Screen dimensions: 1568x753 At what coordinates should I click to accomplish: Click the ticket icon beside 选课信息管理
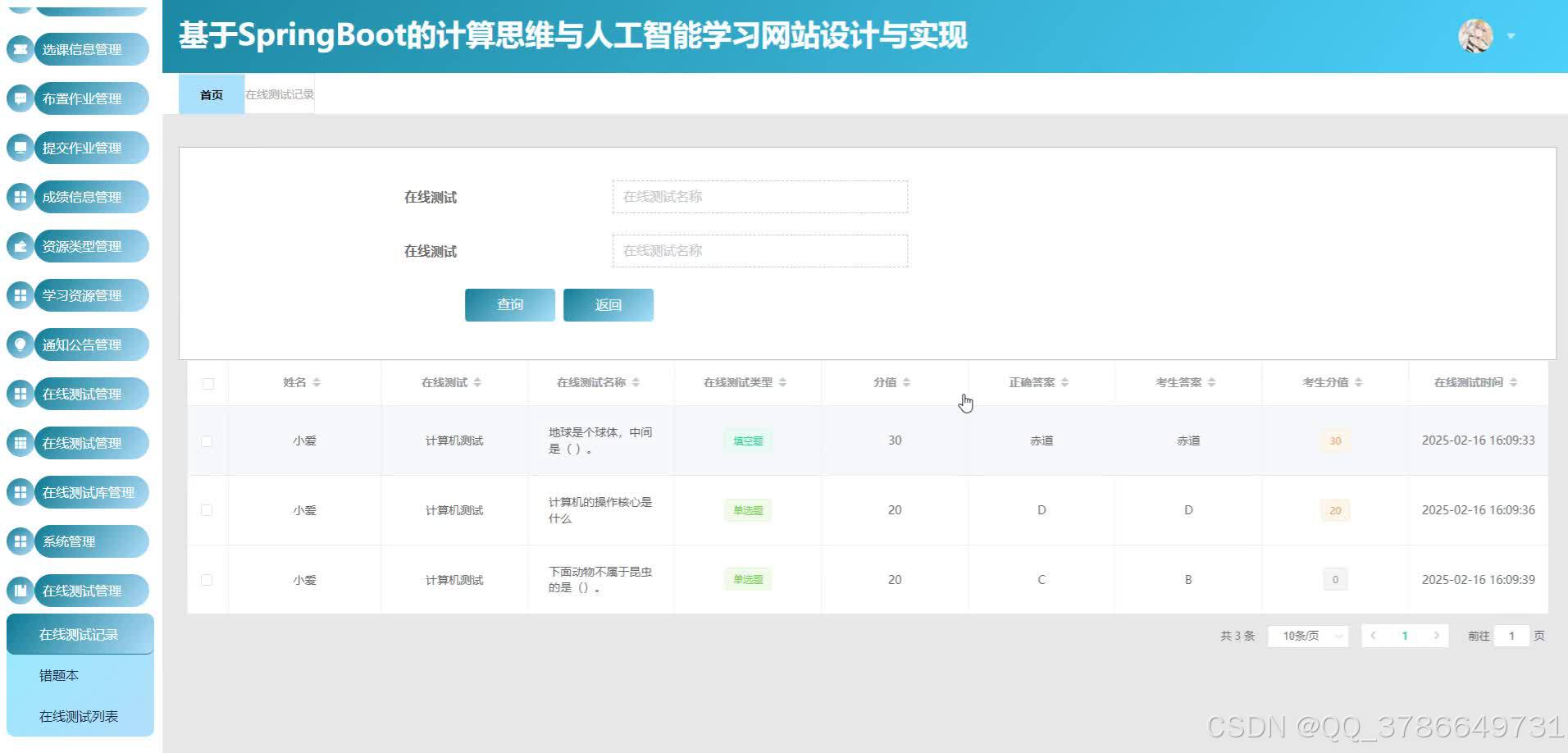(20, 49)
